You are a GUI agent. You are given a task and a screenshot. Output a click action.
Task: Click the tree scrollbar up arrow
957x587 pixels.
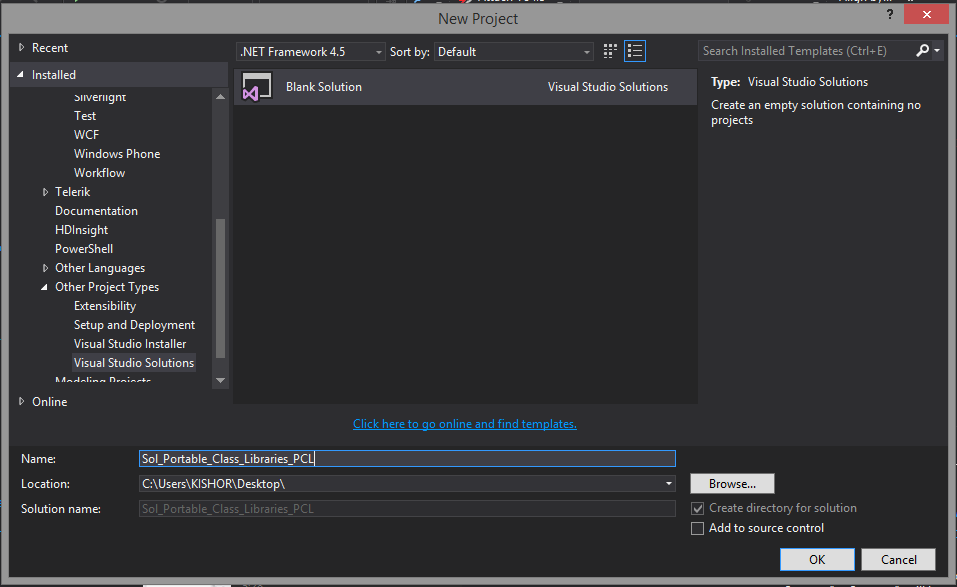click(x=220, y=96)
